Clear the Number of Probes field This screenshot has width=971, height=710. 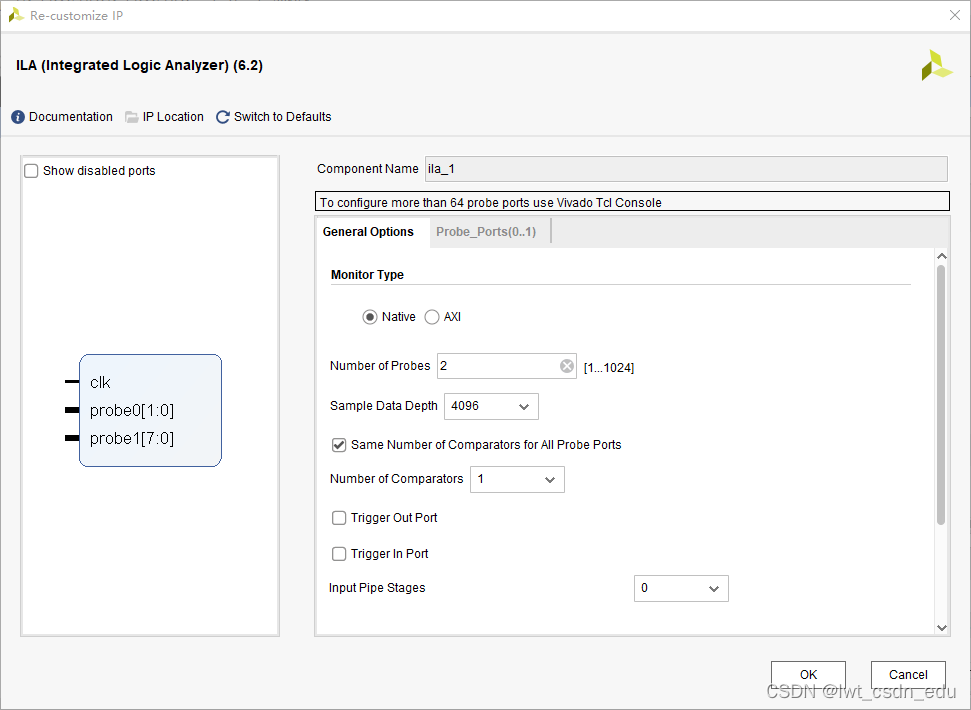click(x=567, y=366)
